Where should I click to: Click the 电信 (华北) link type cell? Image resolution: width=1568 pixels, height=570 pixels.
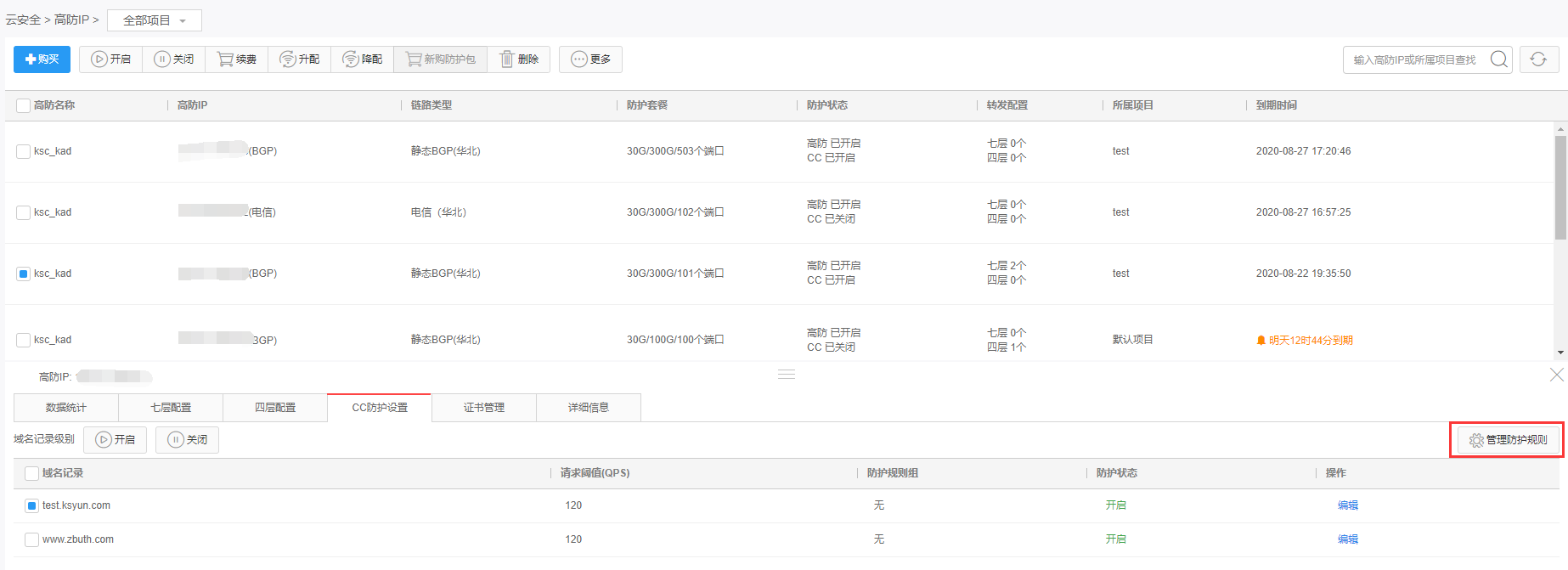click(x=439, y=212)
